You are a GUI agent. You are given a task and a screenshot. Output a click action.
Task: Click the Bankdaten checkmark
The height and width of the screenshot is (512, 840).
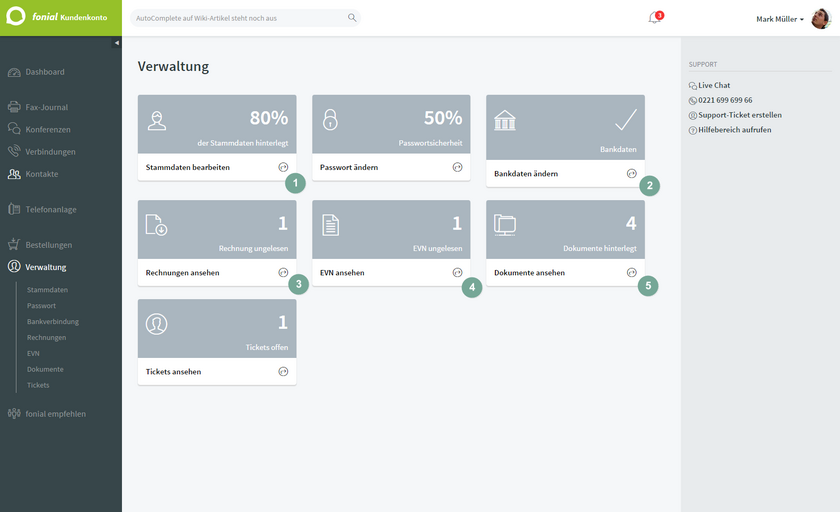click(x=626, y=120)
